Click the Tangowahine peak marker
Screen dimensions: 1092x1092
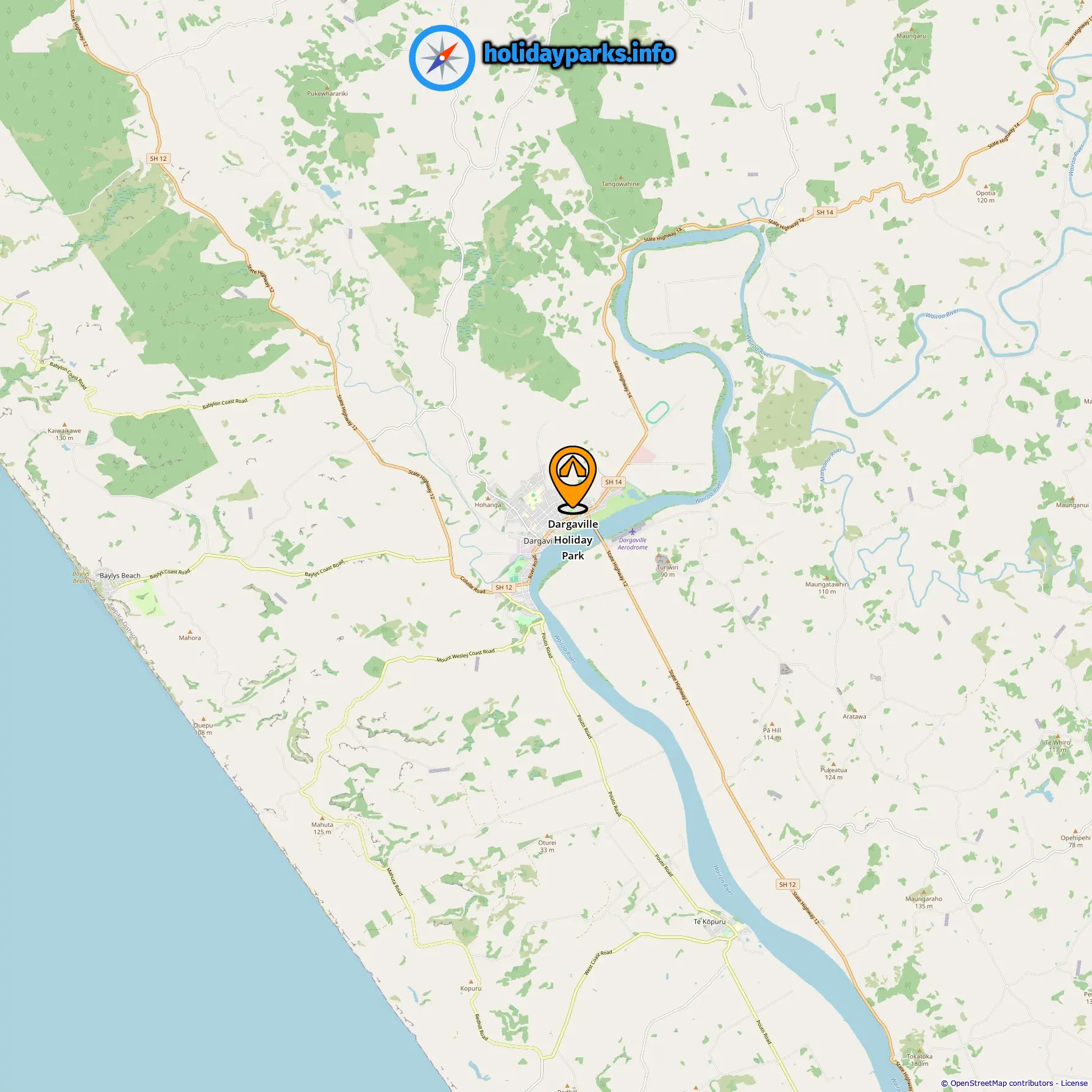621,177
